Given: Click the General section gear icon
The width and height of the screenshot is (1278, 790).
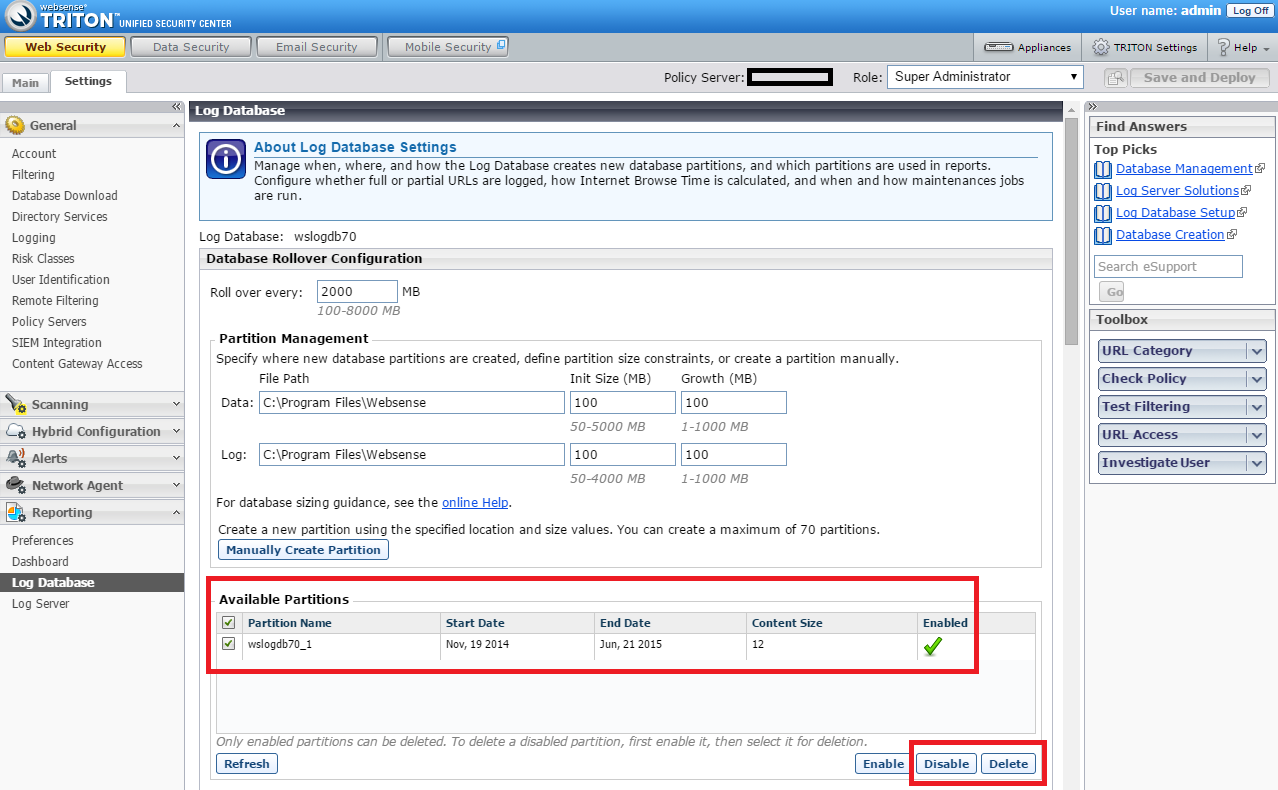Looking at the screenshot, I should [x=15, y=126].
